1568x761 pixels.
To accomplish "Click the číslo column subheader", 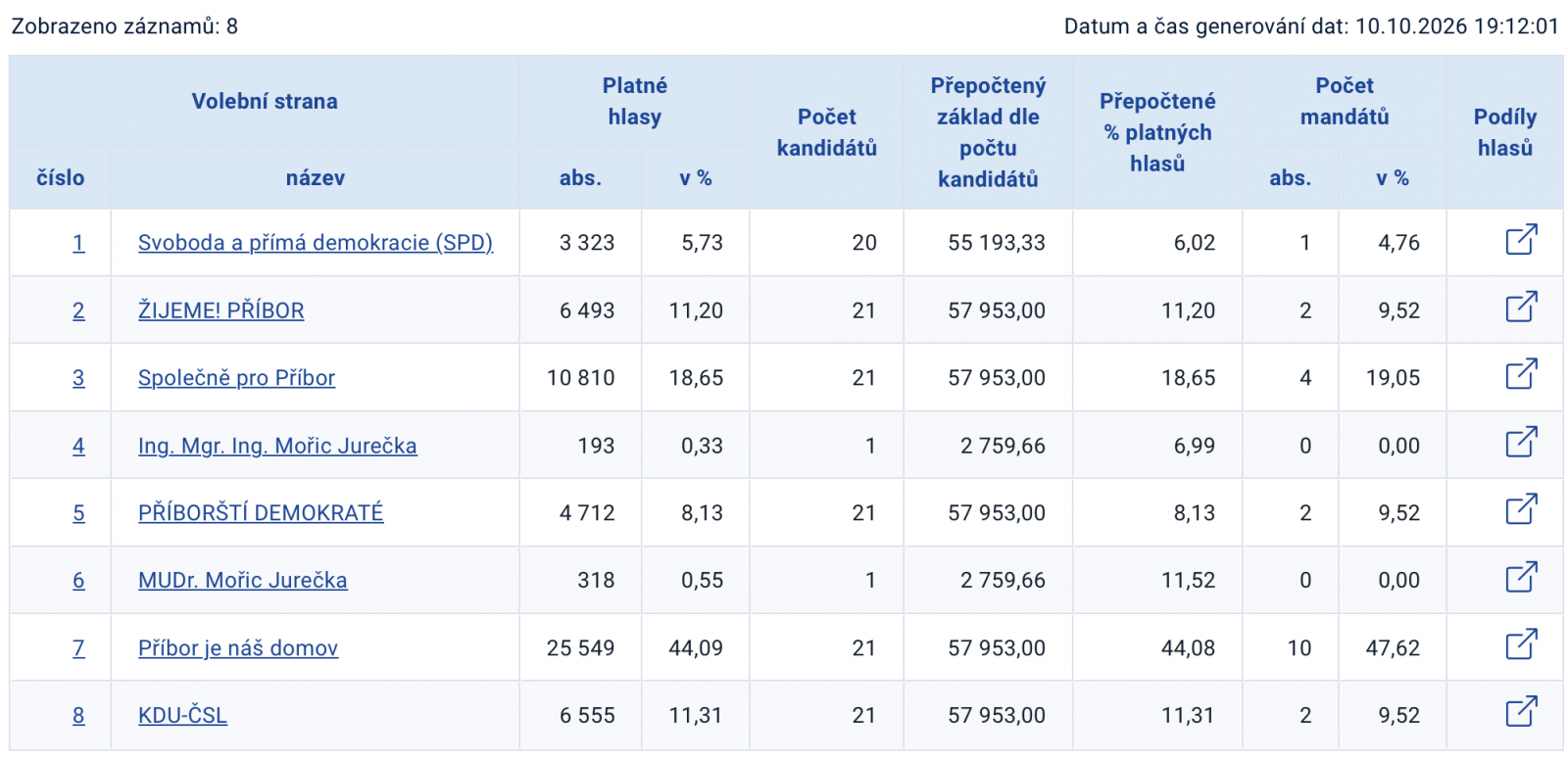I will (61, 178).
